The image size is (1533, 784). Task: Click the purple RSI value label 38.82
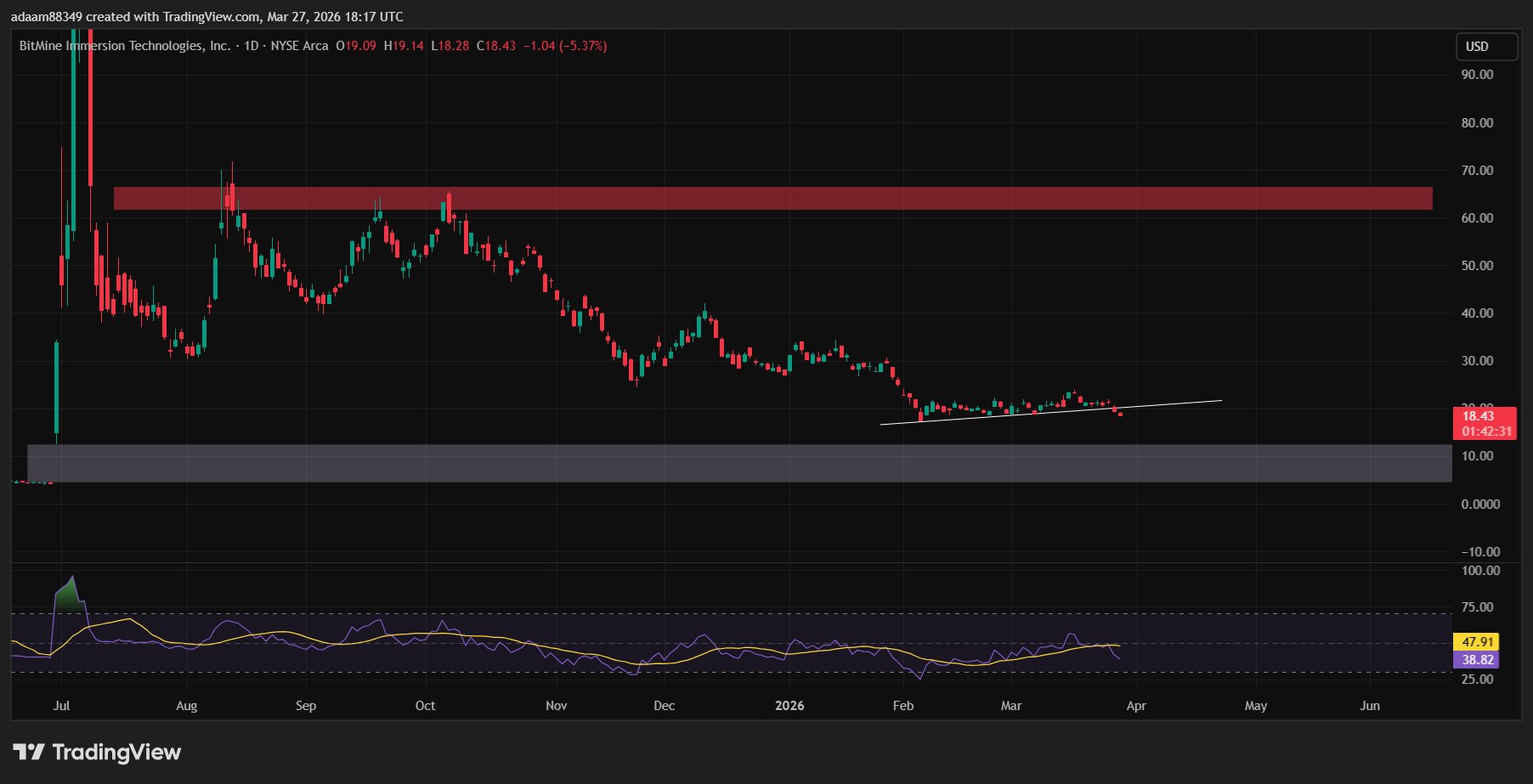coord(1478,660)
